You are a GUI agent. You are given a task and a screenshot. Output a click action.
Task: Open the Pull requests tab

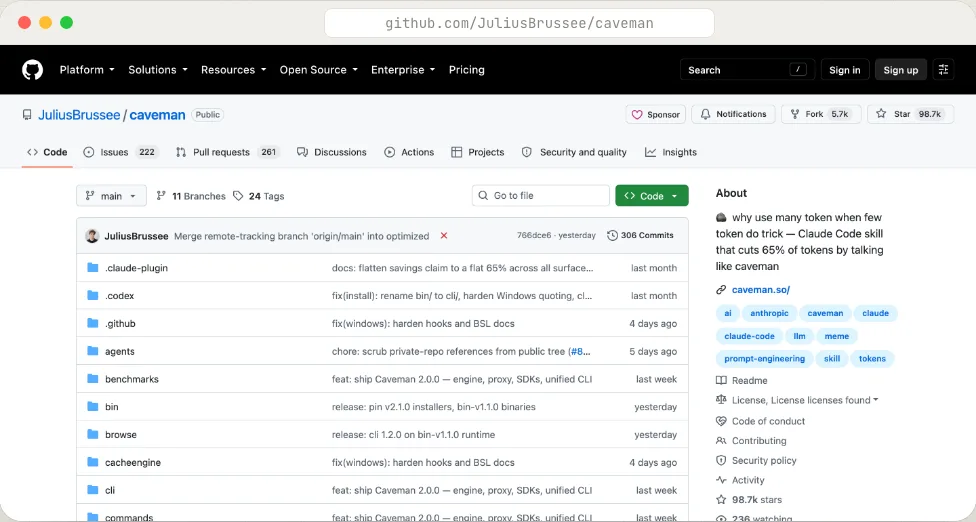tap(227, 152)
